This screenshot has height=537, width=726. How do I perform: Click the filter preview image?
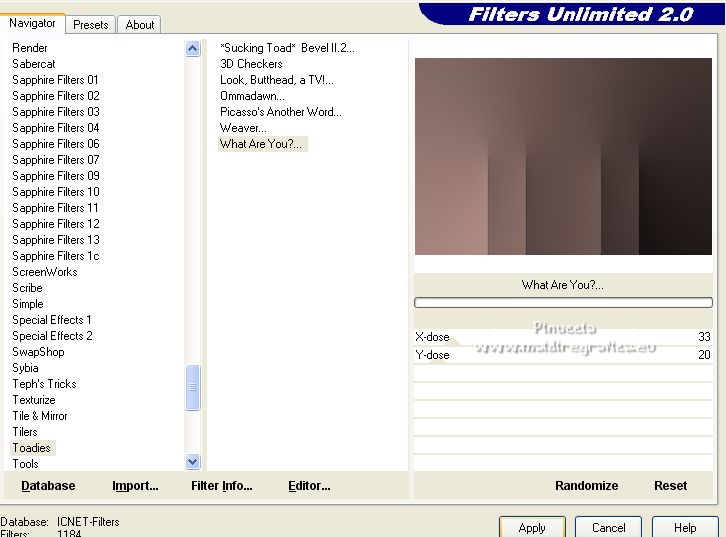tap(563, 156)
